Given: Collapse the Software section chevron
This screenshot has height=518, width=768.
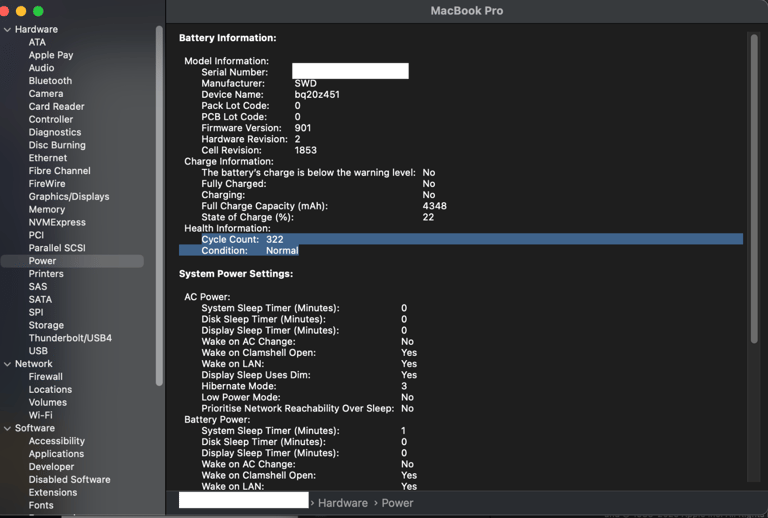Looking at the screenshot, I should 7,428.
